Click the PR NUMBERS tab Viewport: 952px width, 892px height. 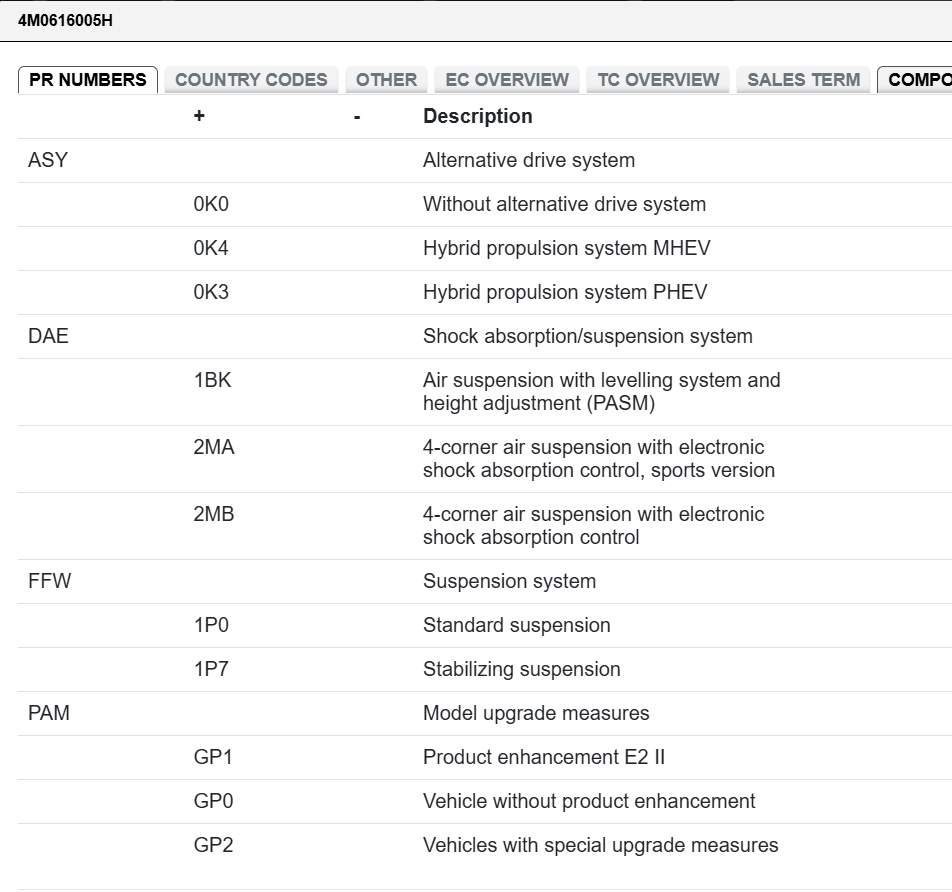(88, 80)
